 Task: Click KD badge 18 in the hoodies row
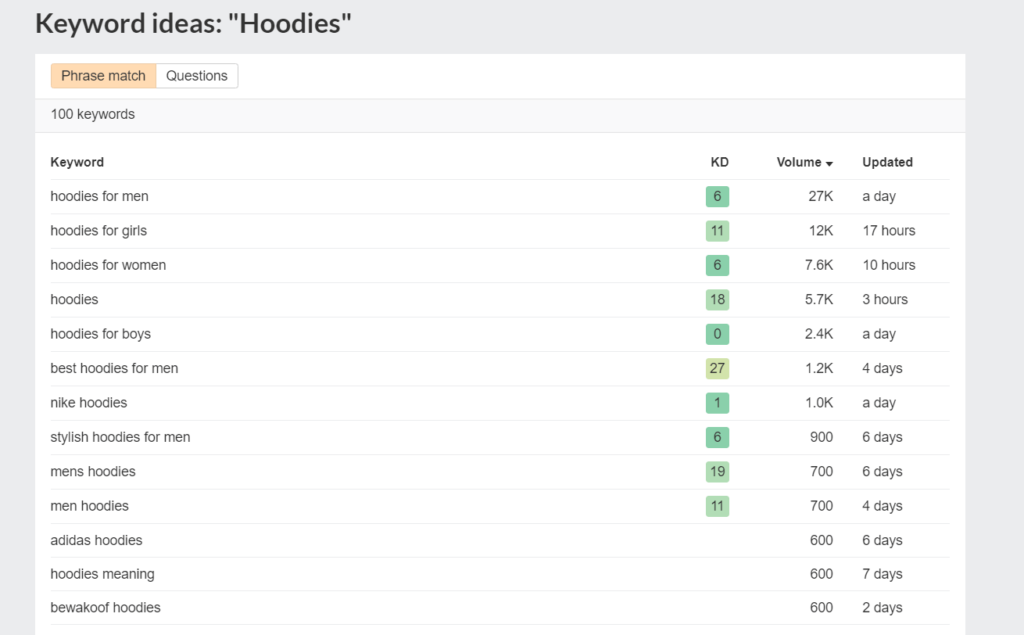[x=717, y=299]
